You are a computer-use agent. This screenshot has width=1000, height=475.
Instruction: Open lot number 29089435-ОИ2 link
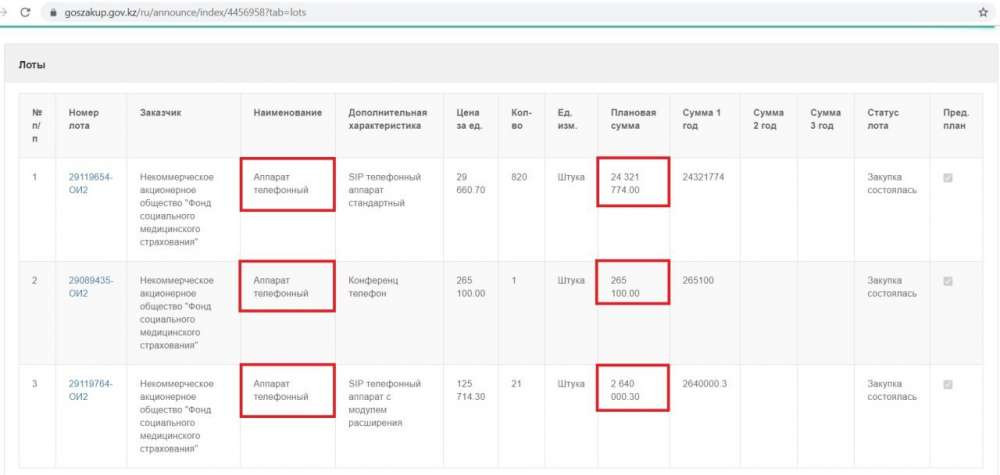pyautogui.click(x=90, y=287)
